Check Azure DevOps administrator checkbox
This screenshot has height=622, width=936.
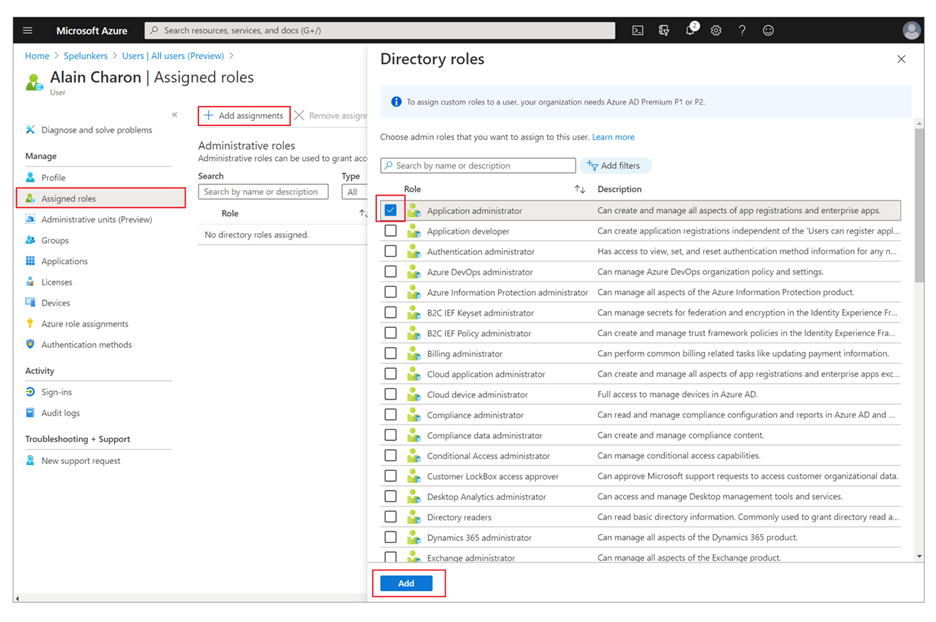point(390,272)
